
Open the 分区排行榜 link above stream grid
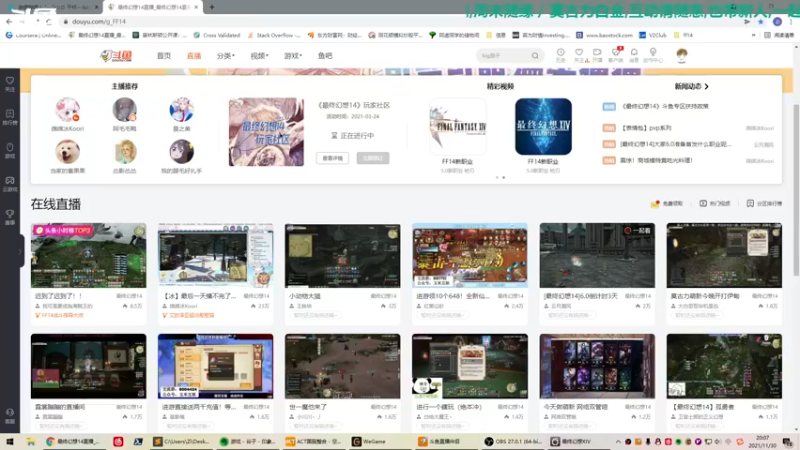pyautogui.click(x=764, y=204)
